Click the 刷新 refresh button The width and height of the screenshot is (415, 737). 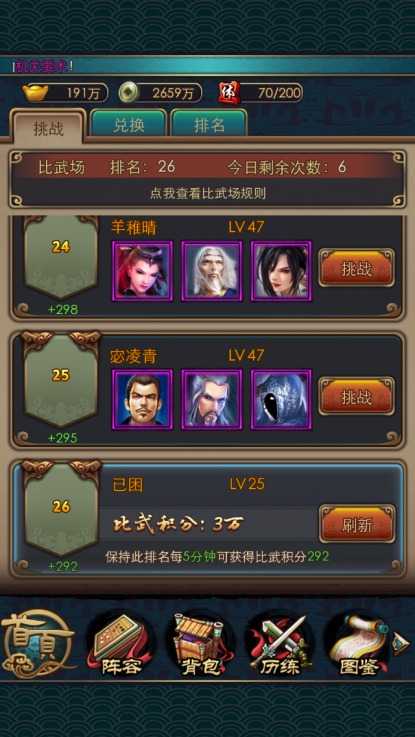(357, 524)
